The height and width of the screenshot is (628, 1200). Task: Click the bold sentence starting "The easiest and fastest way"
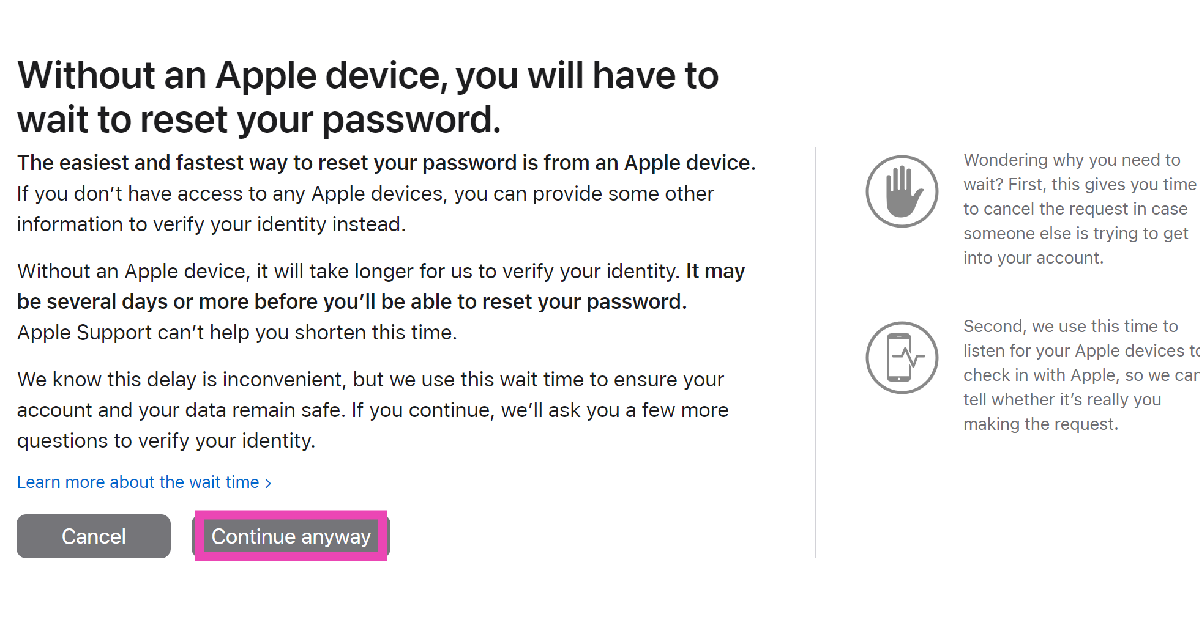coord(386,163)
